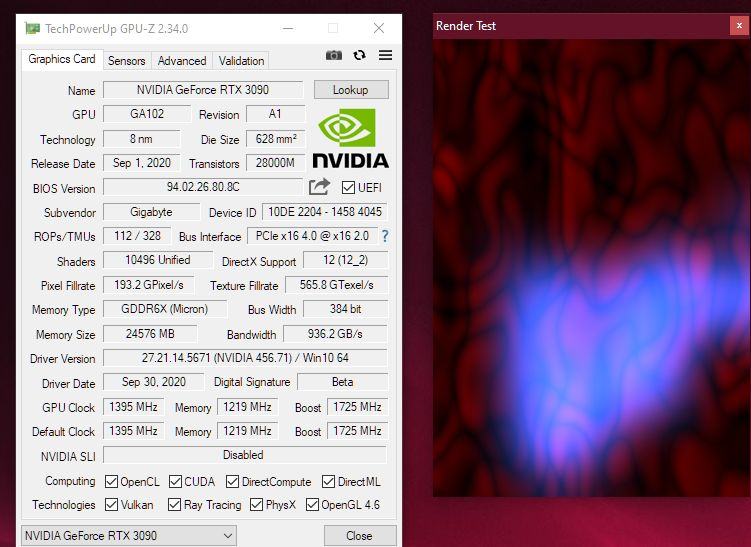Image resolution: width=751 pixels, height=547 pixels.
Task: Select the Graphics Card tab
Action: coord(62,59)
